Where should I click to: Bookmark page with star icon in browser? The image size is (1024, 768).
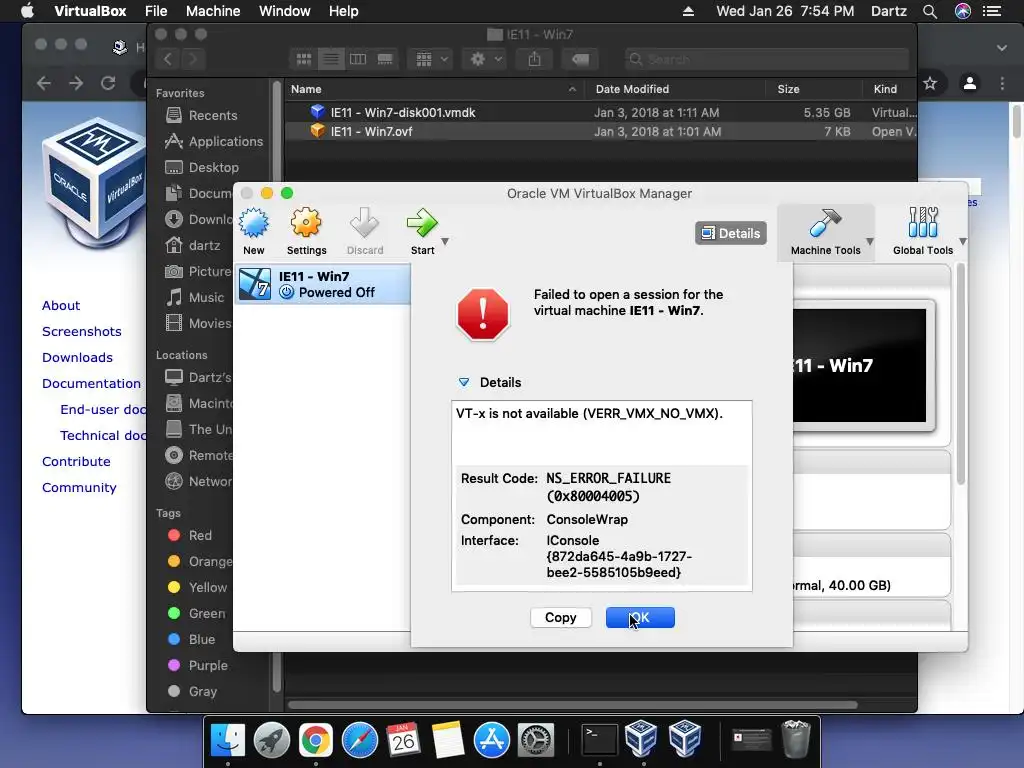[930, 83]
